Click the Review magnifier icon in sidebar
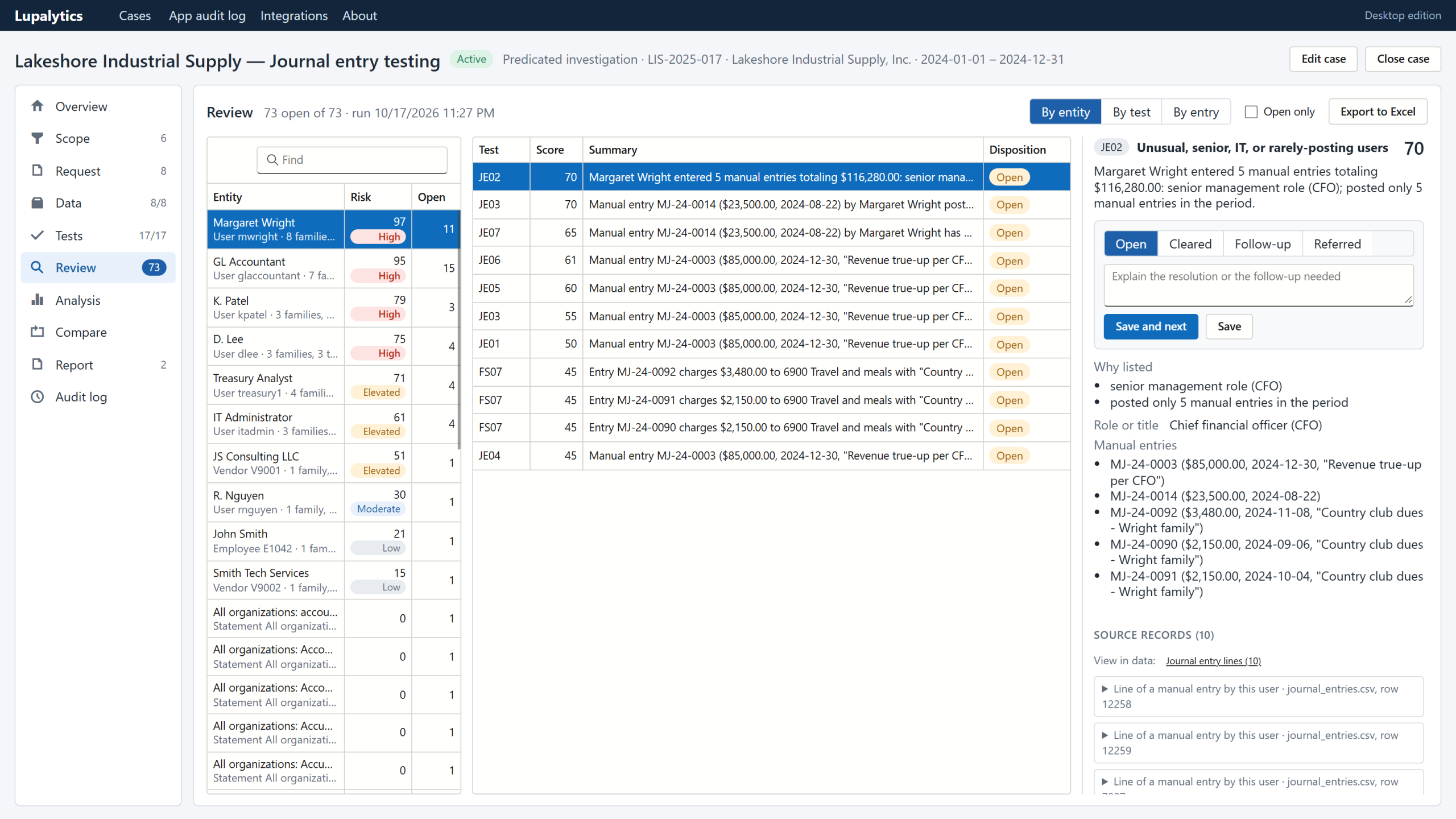Screen dimensions: 1456x819 tap(38, 267)
